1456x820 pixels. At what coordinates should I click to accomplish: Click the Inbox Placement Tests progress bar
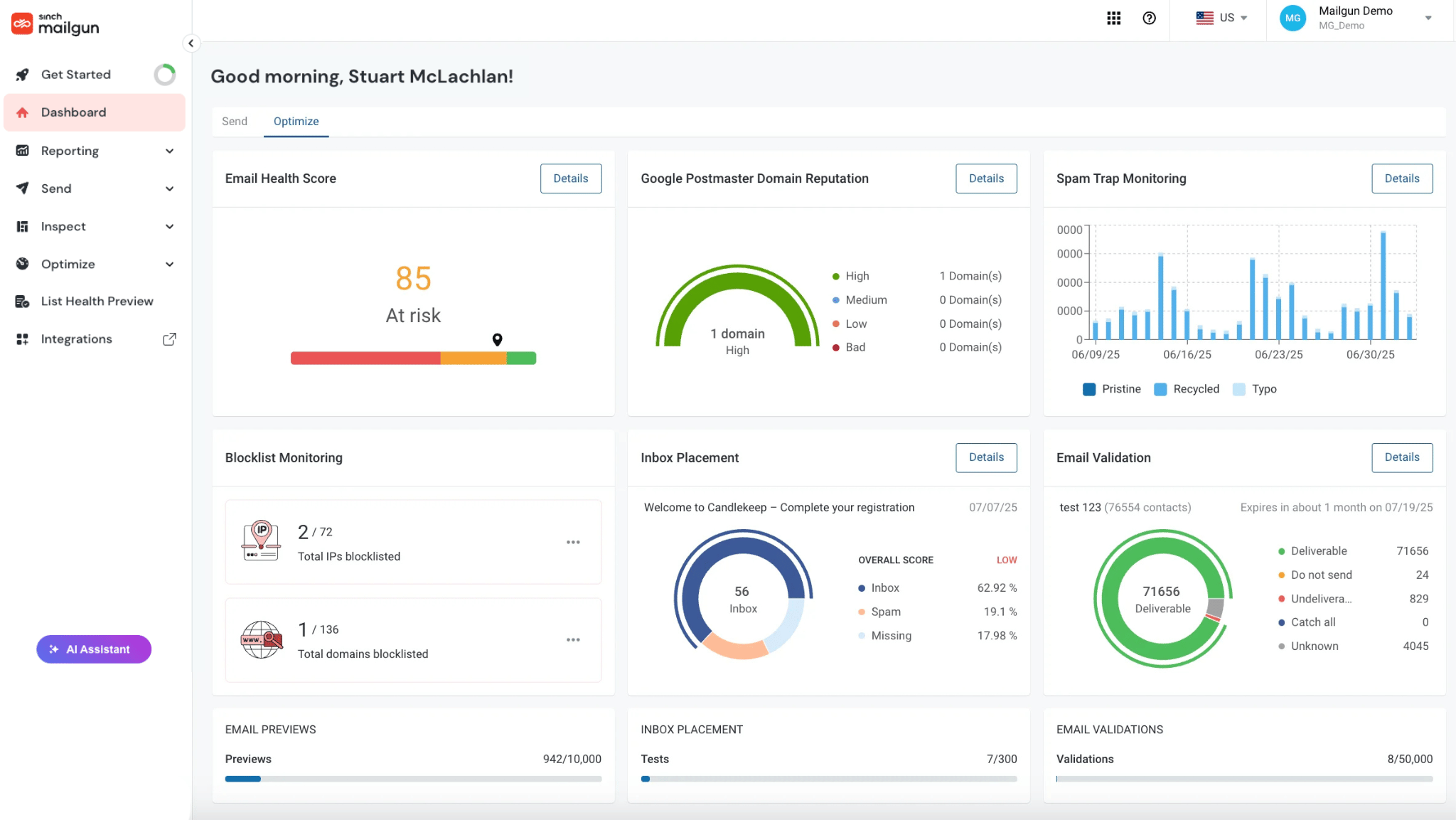828,779
